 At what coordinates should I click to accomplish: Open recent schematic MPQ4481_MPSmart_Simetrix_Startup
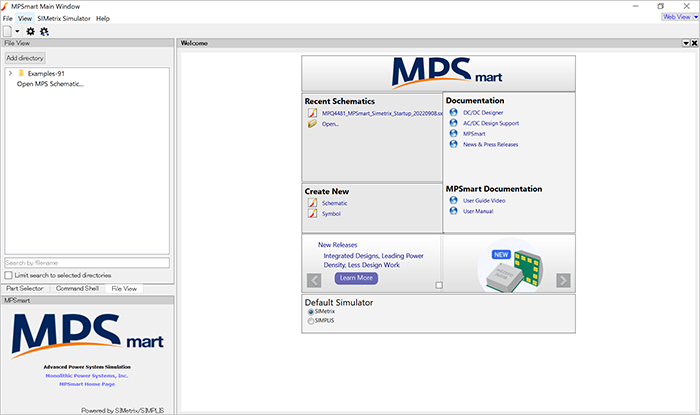point(382,113)
